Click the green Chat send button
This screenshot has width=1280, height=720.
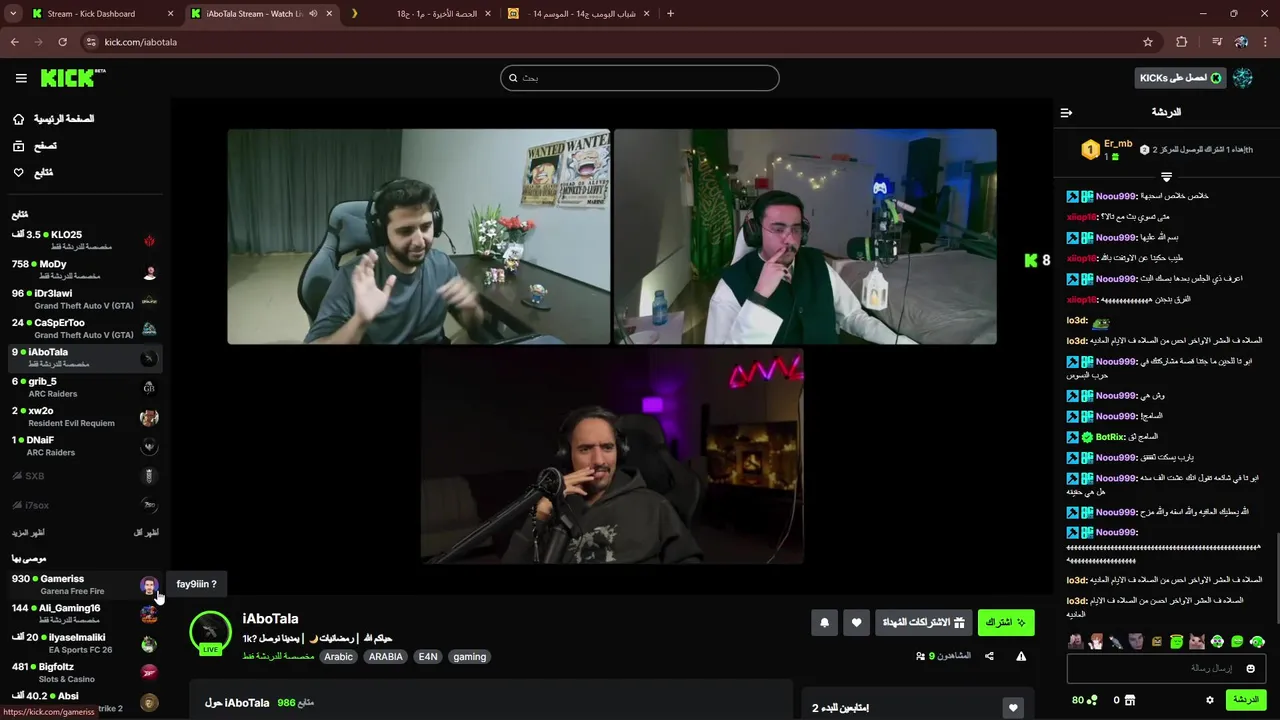coord(1246,700)
